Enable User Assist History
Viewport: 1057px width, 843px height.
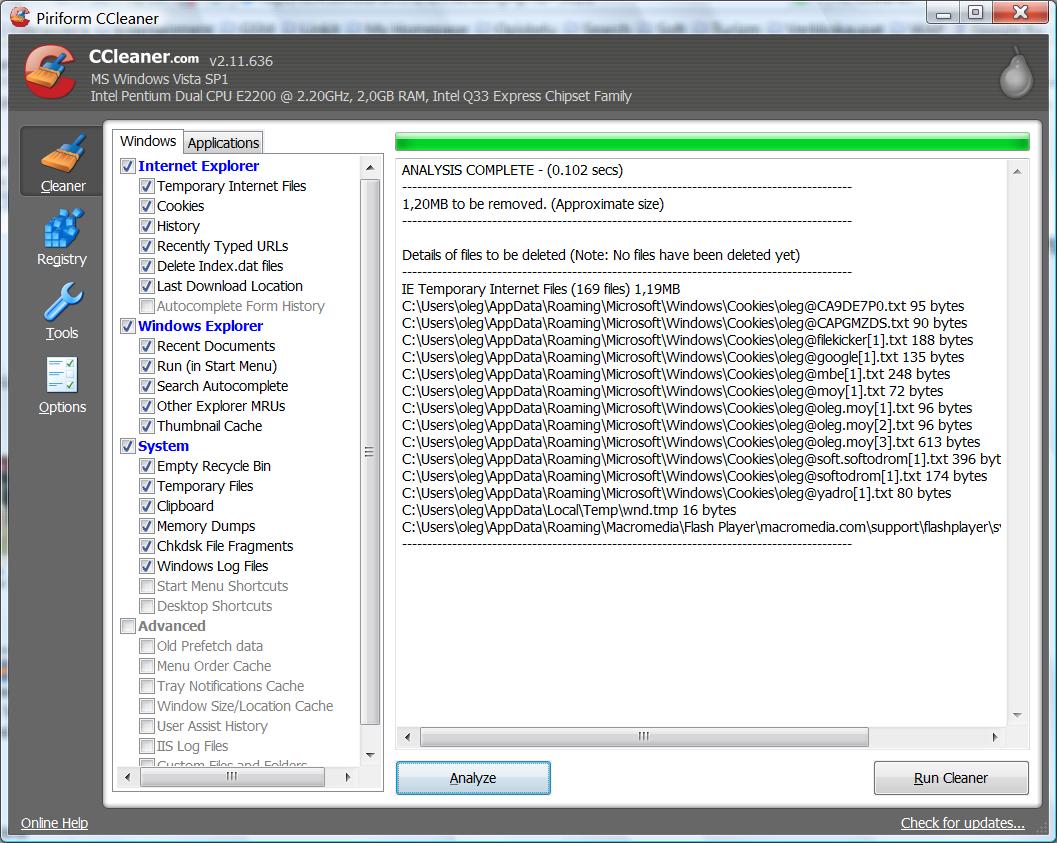coord(146,726)
